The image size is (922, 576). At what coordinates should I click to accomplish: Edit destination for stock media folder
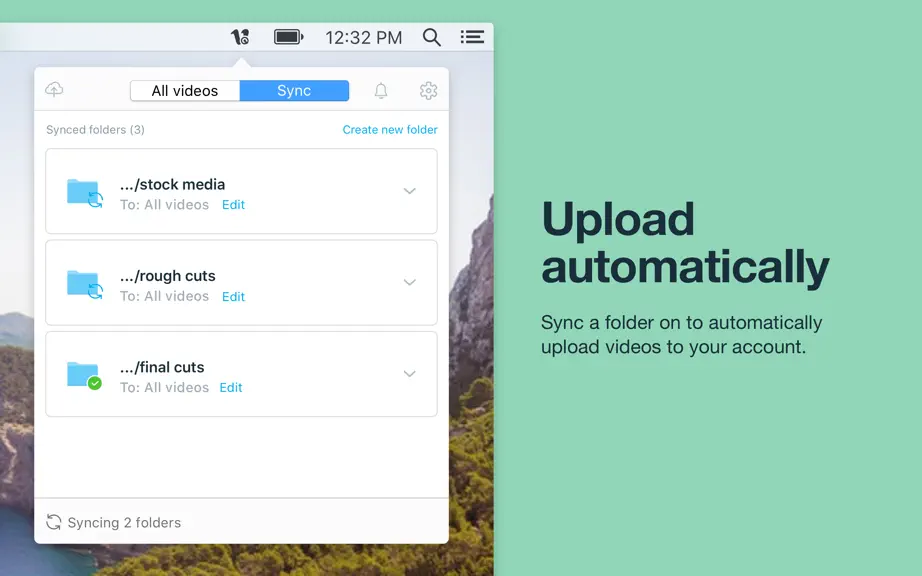(233, 205)
